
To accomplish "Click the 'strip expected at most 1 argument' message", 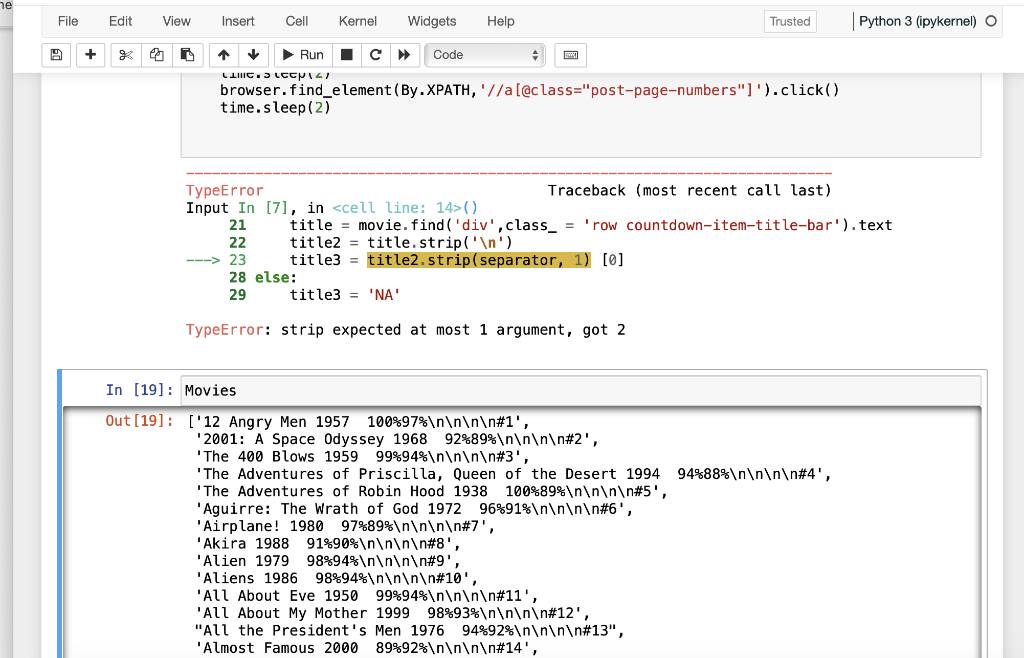I will (453, 330).
